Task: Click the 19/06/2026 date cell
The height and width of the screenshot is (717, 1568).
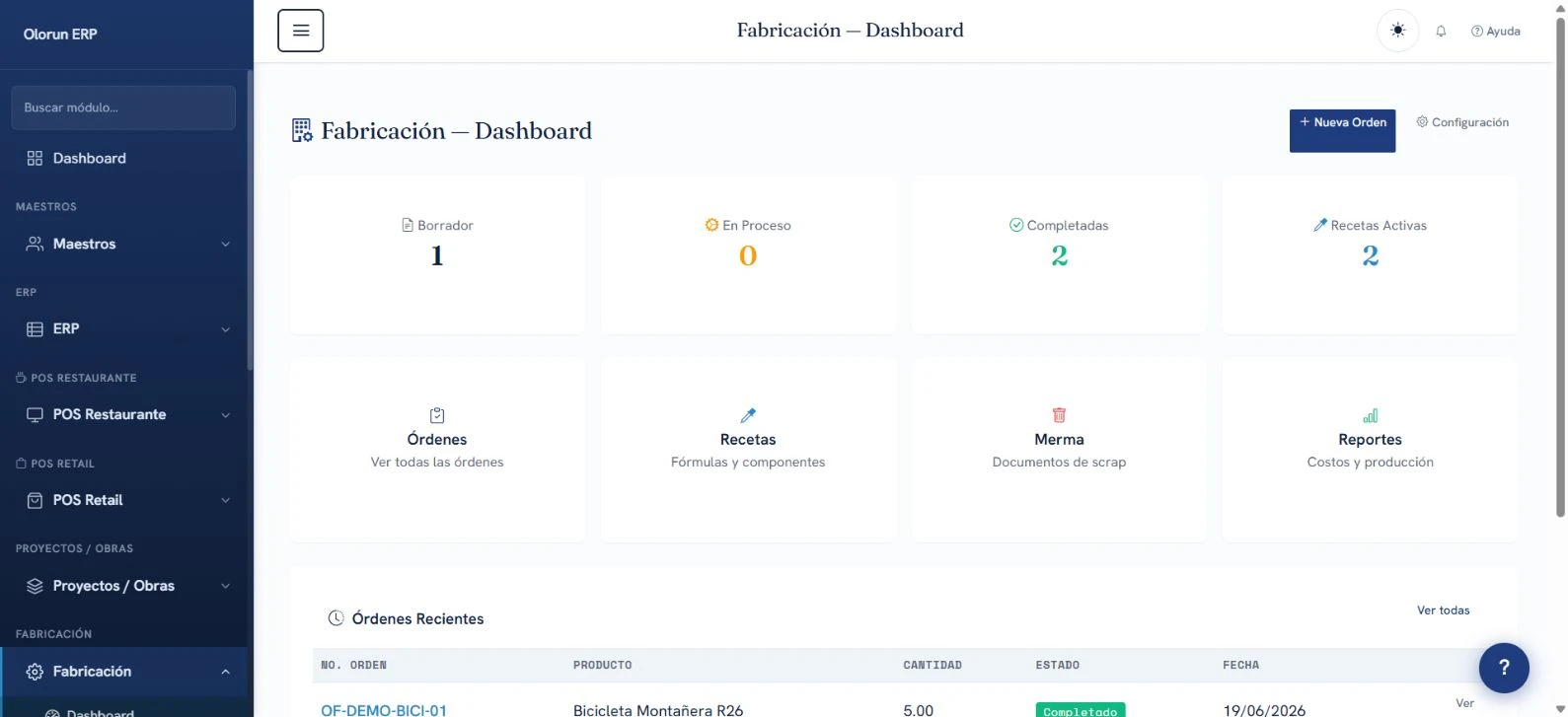Action: point(1264,710)
